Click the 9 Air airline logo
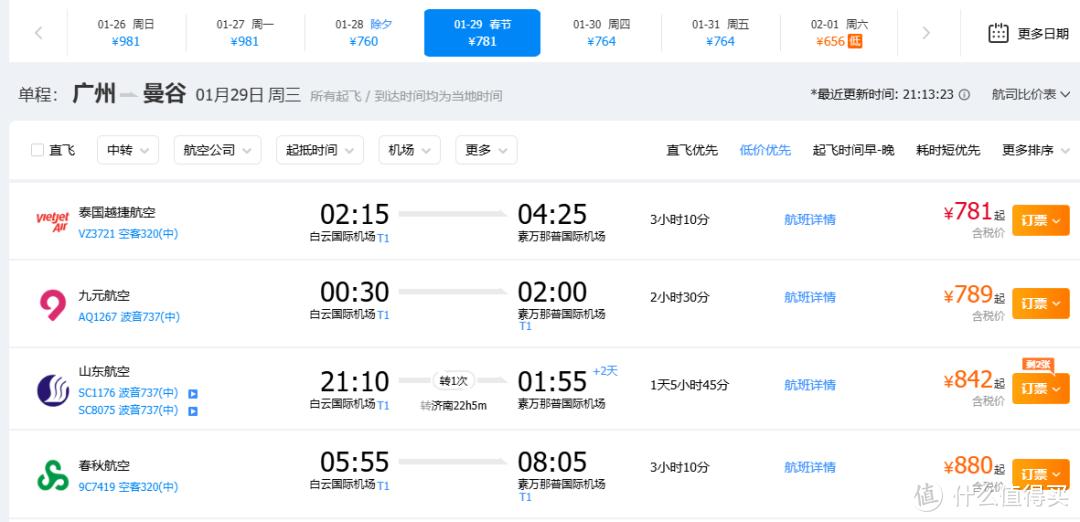1080x522 pixels. tap(52, 303)
